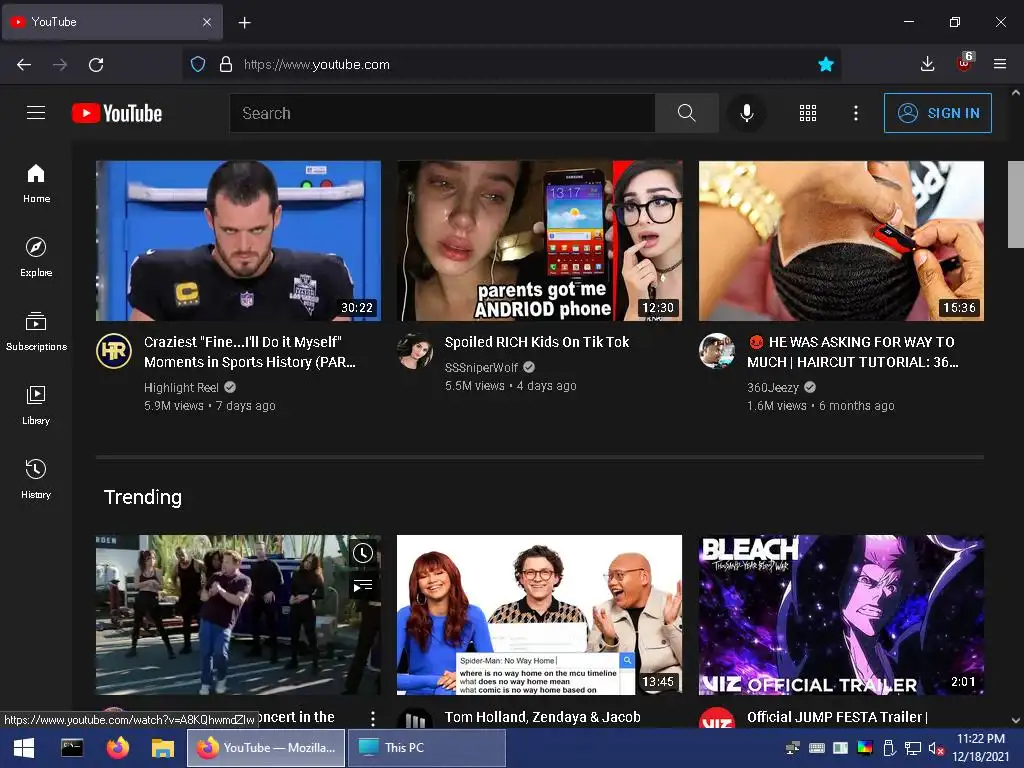This screenshot has width=1024, height=768.
Task: Click the search magnifier button
Action: pyautogui.click(x=686, y=113)
